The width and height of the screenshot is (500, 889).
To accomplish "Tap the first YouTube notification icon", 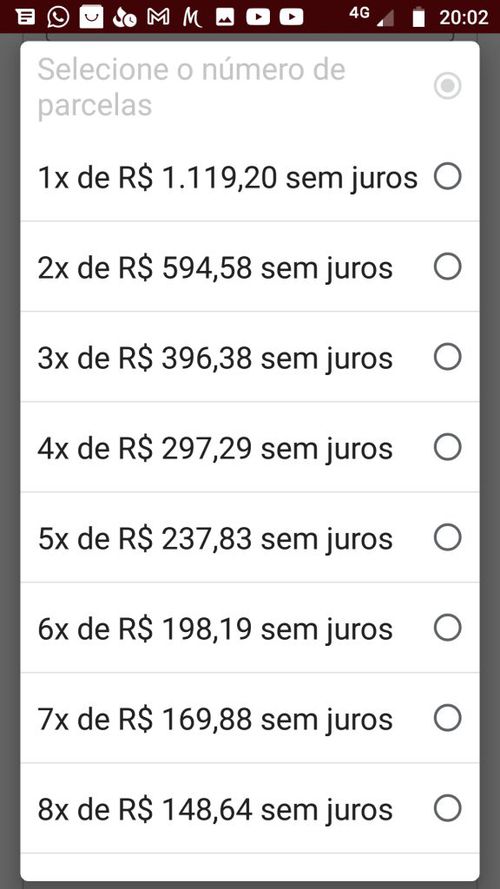I will point(258,17).
